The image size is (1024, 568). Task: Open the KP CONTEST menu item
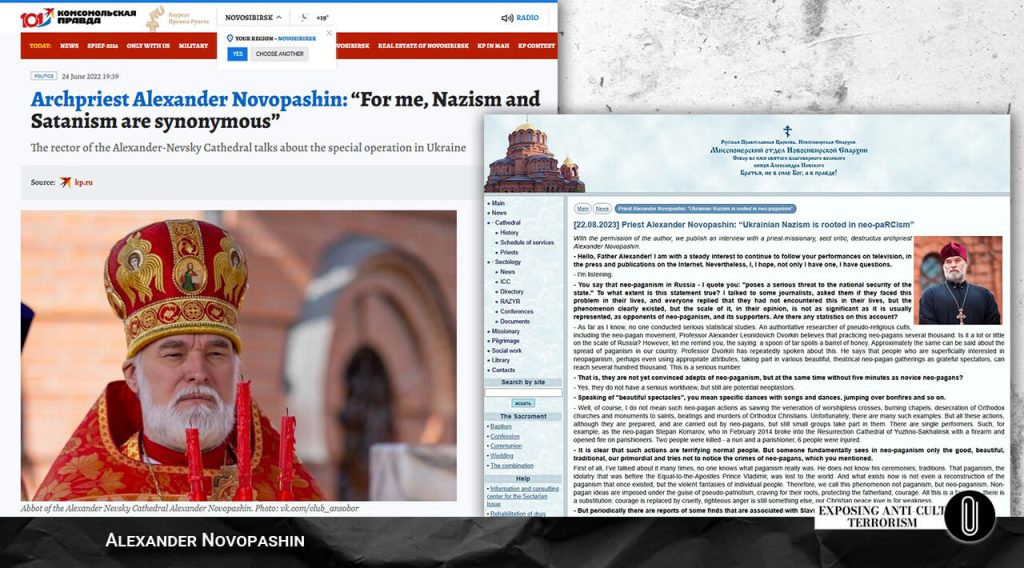536,46
